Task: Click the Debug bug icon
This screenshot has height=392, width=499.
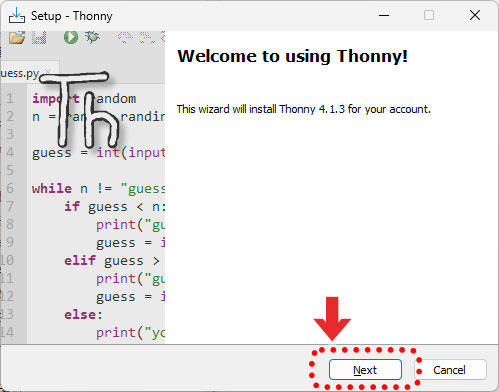Action: click(x=92, y=37)
